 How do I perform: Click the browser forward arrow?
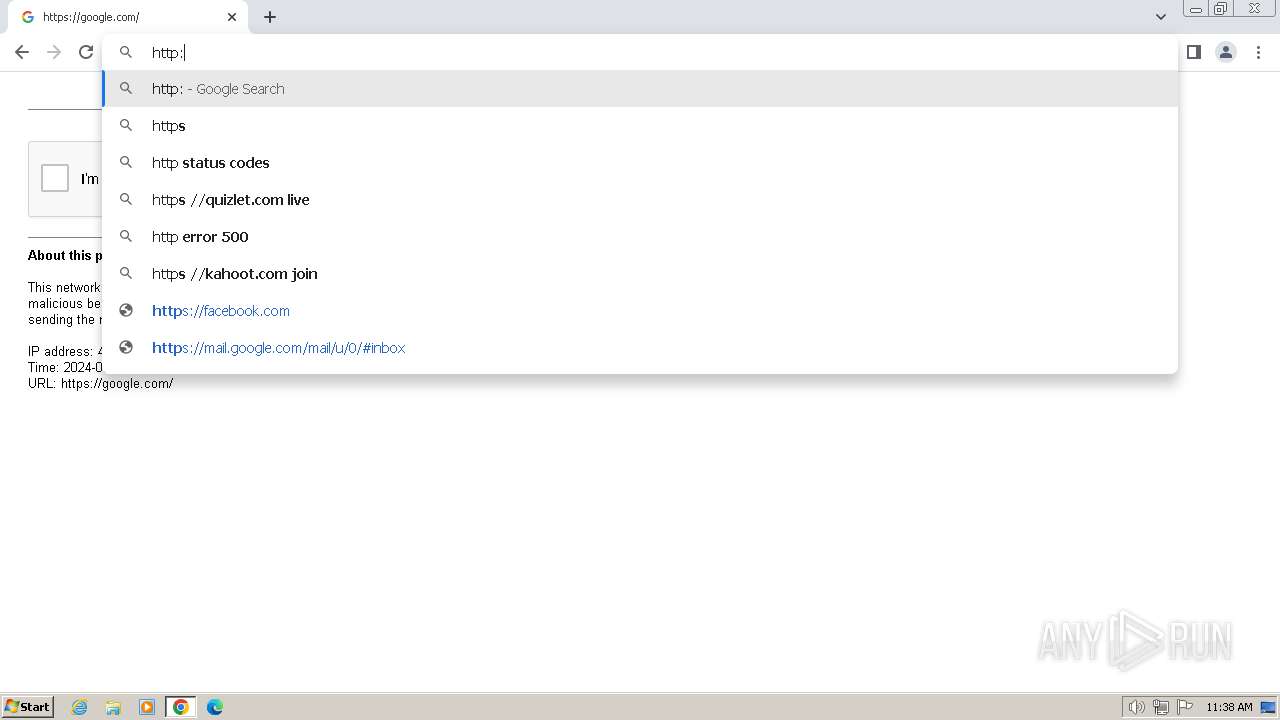[x=54, y=52]
